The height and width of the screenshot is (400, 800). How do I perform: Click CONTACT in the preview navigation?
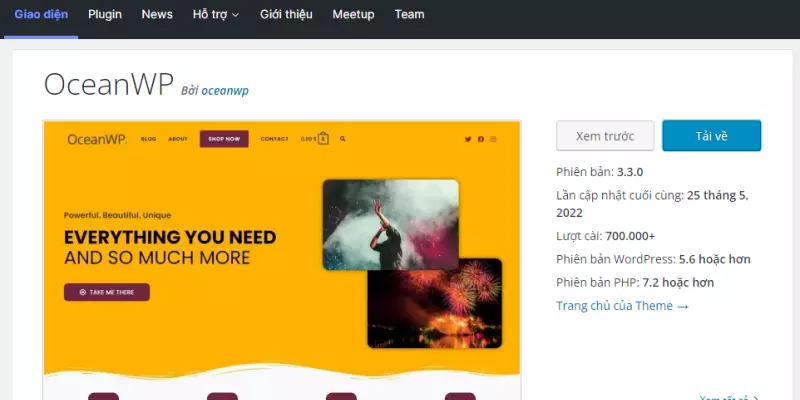274,139
